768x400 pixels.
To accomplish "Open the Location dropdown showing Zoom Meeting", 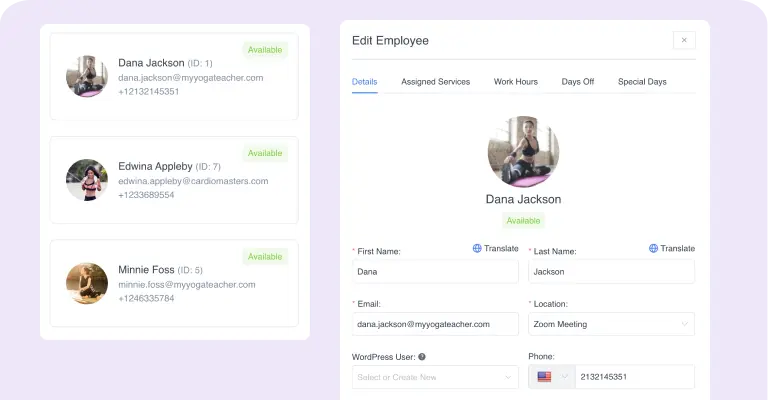I will (611, 324).
